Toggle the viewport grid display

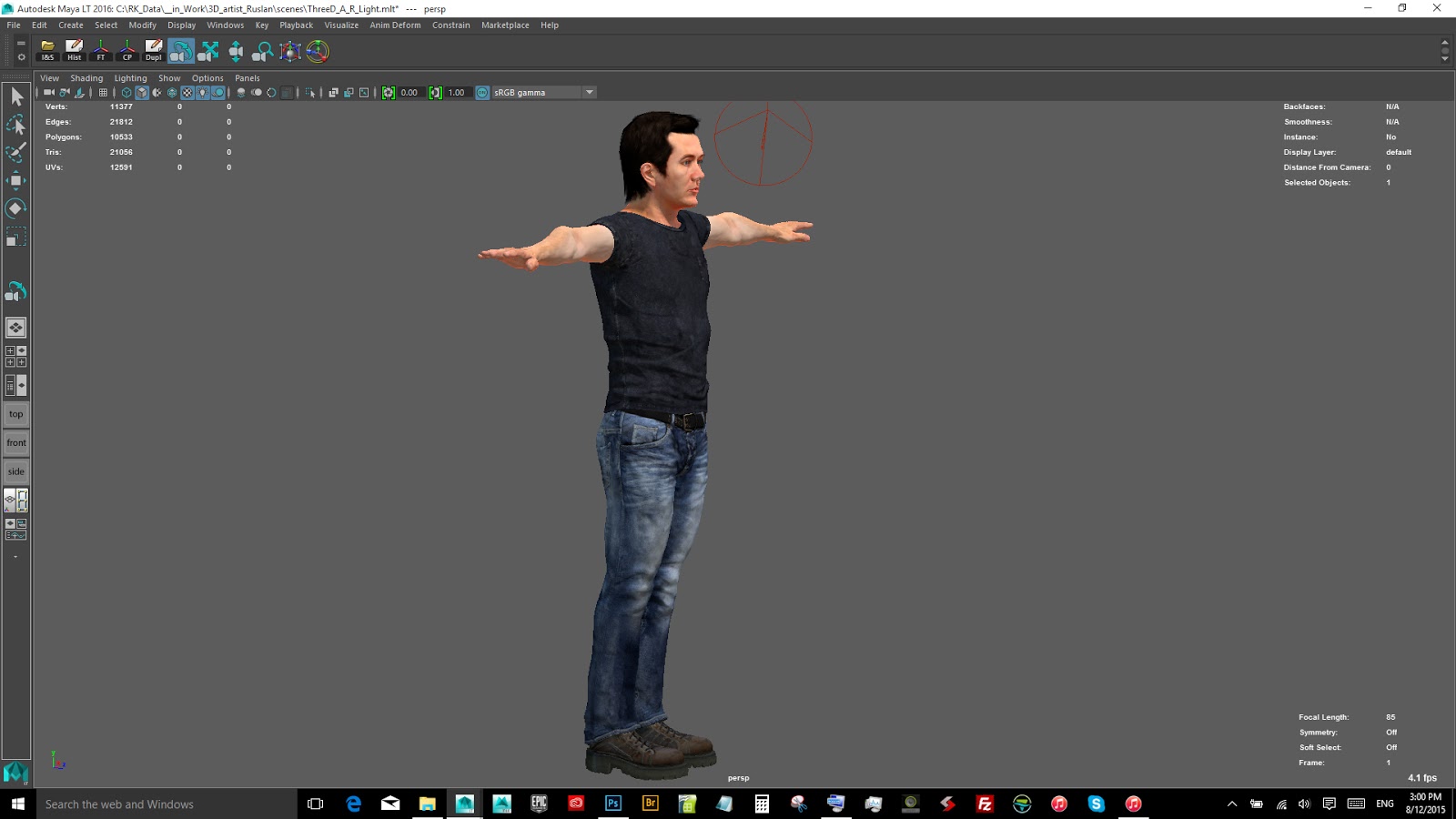tap(103, 93)
